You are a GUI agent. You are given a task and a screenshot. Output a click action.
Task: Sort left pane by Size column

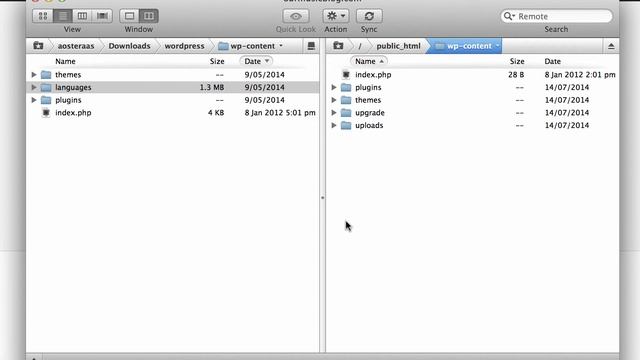217,61
